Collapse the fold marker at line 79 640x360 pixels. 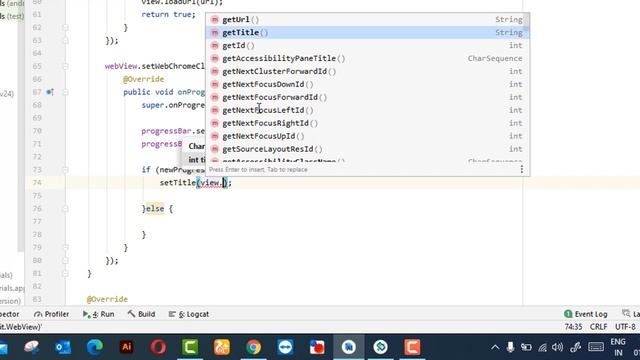tap(65, 247)
